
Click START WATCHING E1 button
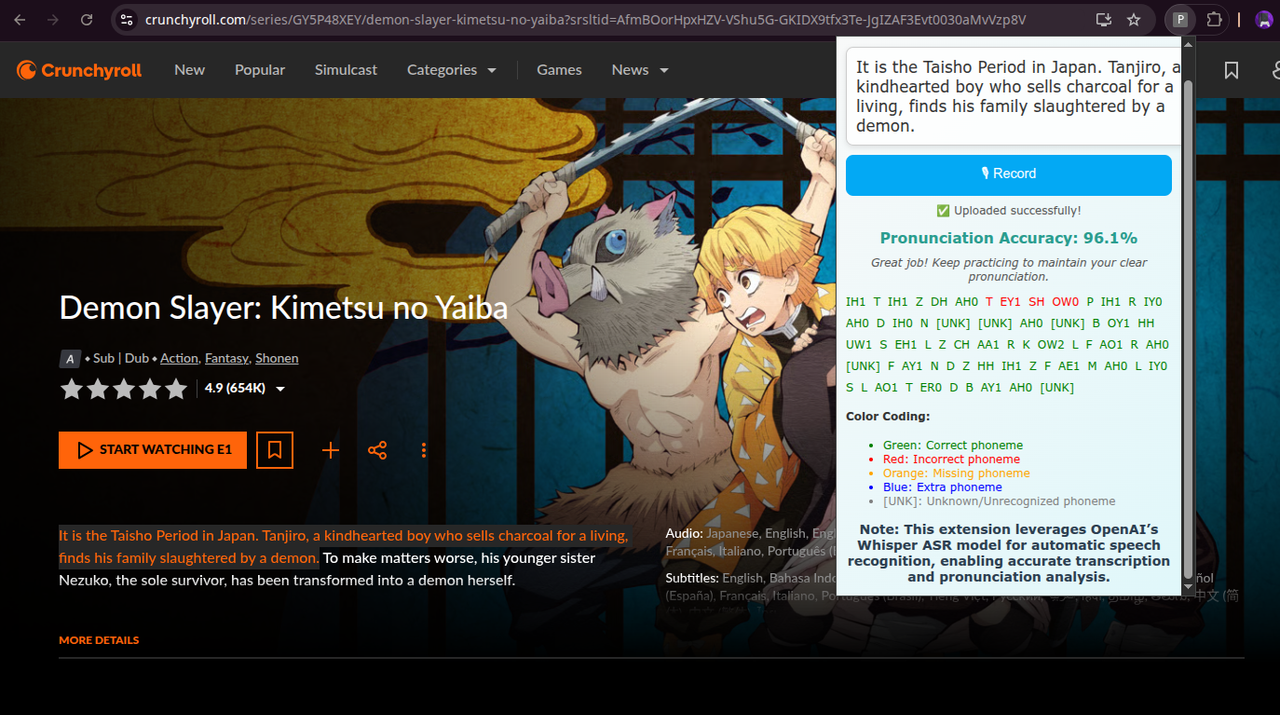click(153, 450)
